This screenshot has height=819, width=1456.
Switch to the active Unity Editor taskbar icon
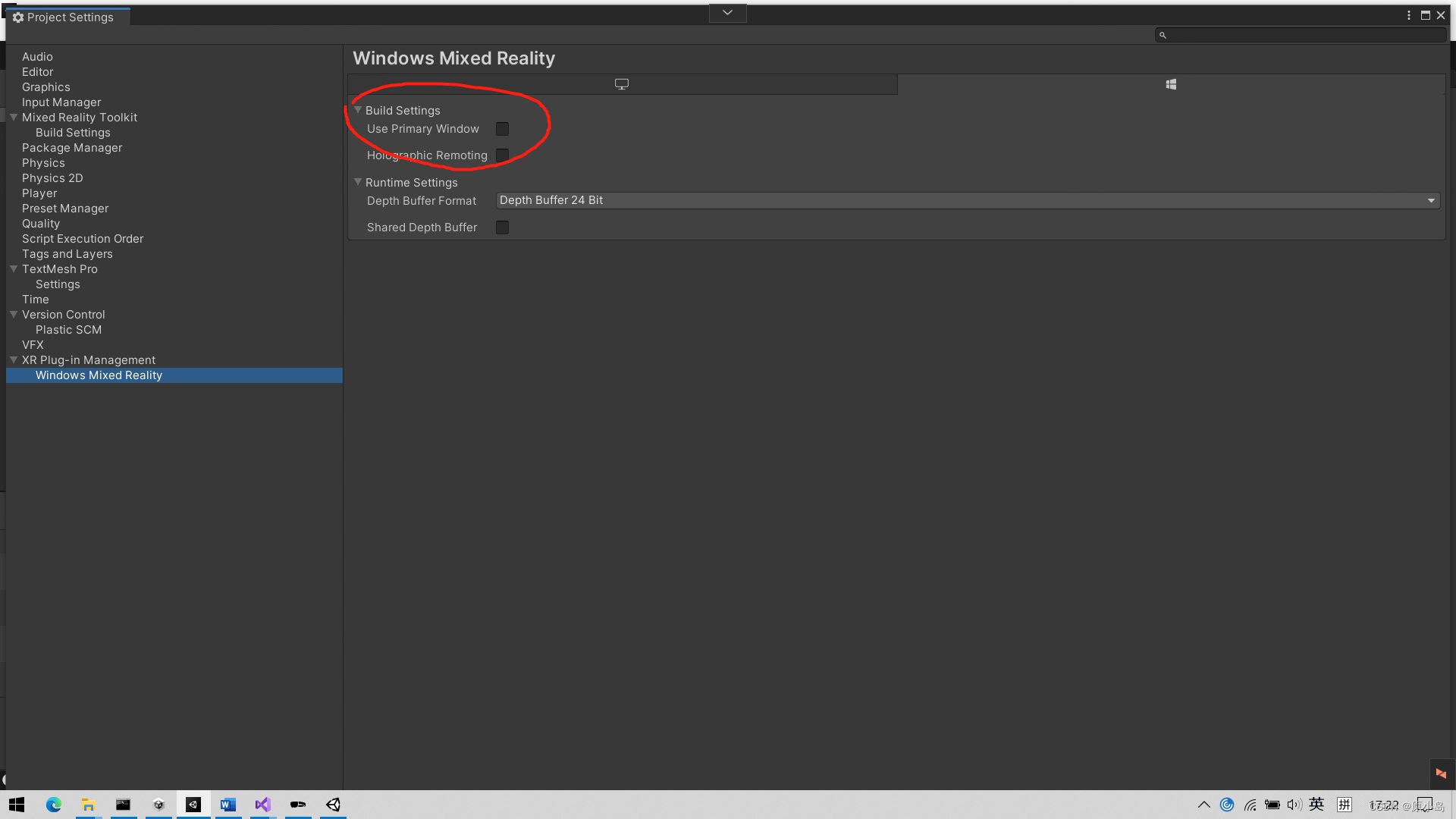pos(193,805)
